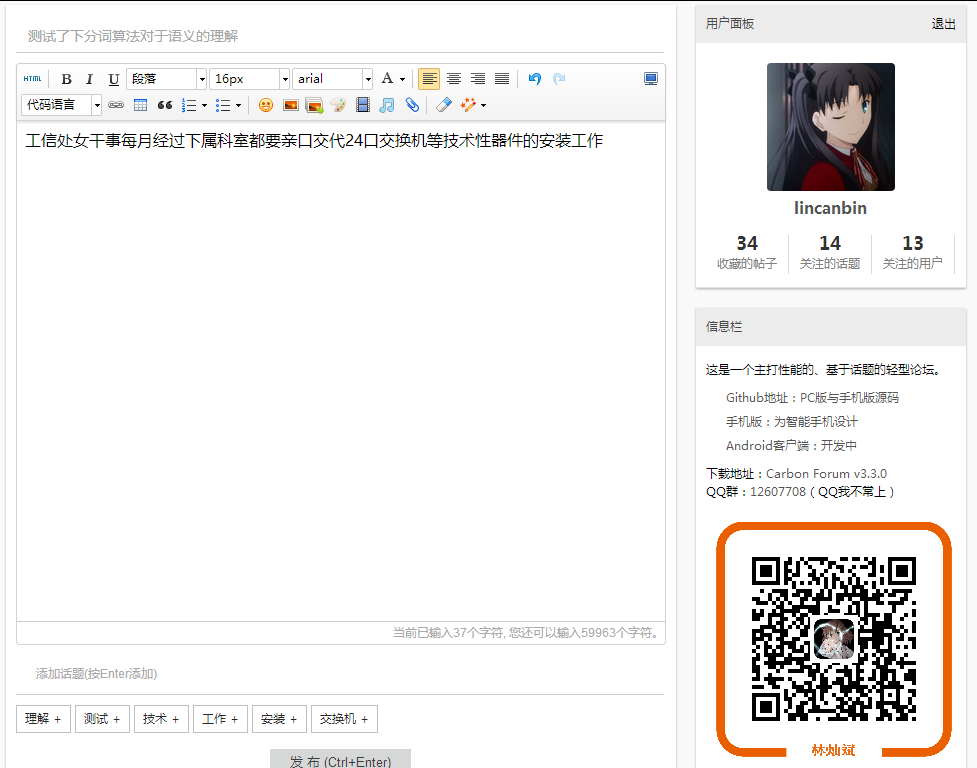Image resolution: width=977 pixels, height=768 pixels.
Task: Insert a hyperlink
Action: [x=116, y=105]
